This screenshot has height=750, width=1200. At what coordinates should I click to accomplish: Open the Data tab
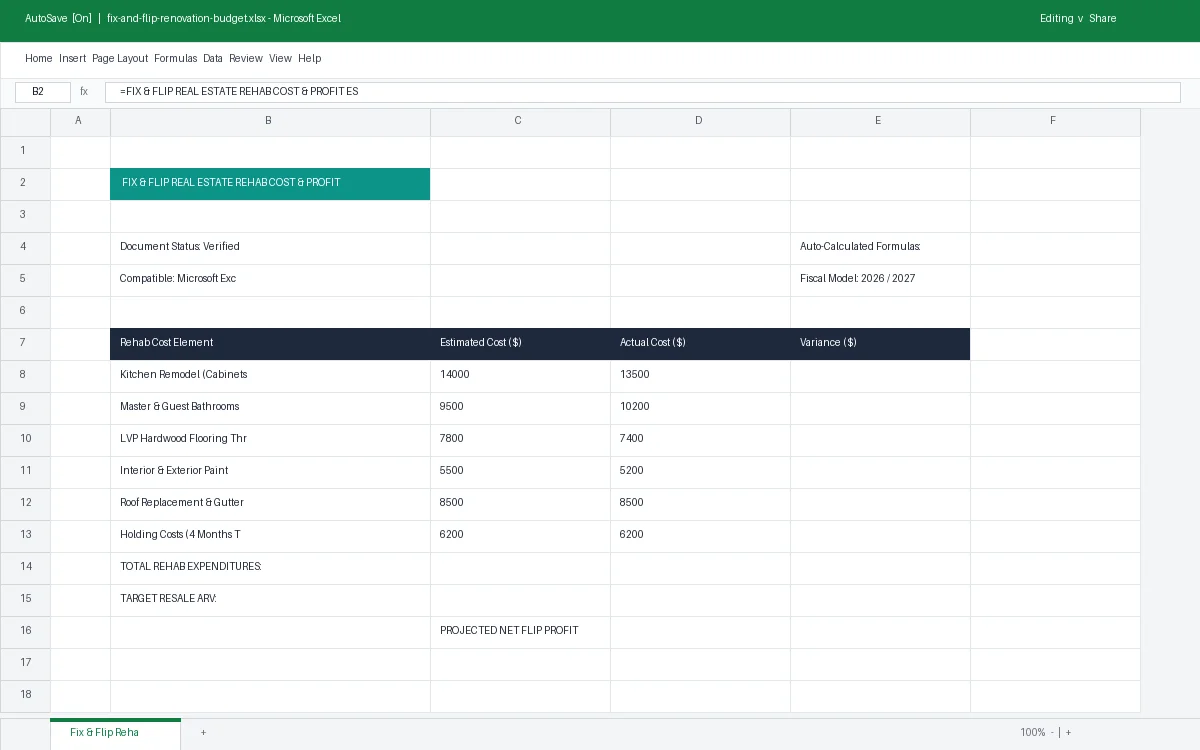coord(213,58)
